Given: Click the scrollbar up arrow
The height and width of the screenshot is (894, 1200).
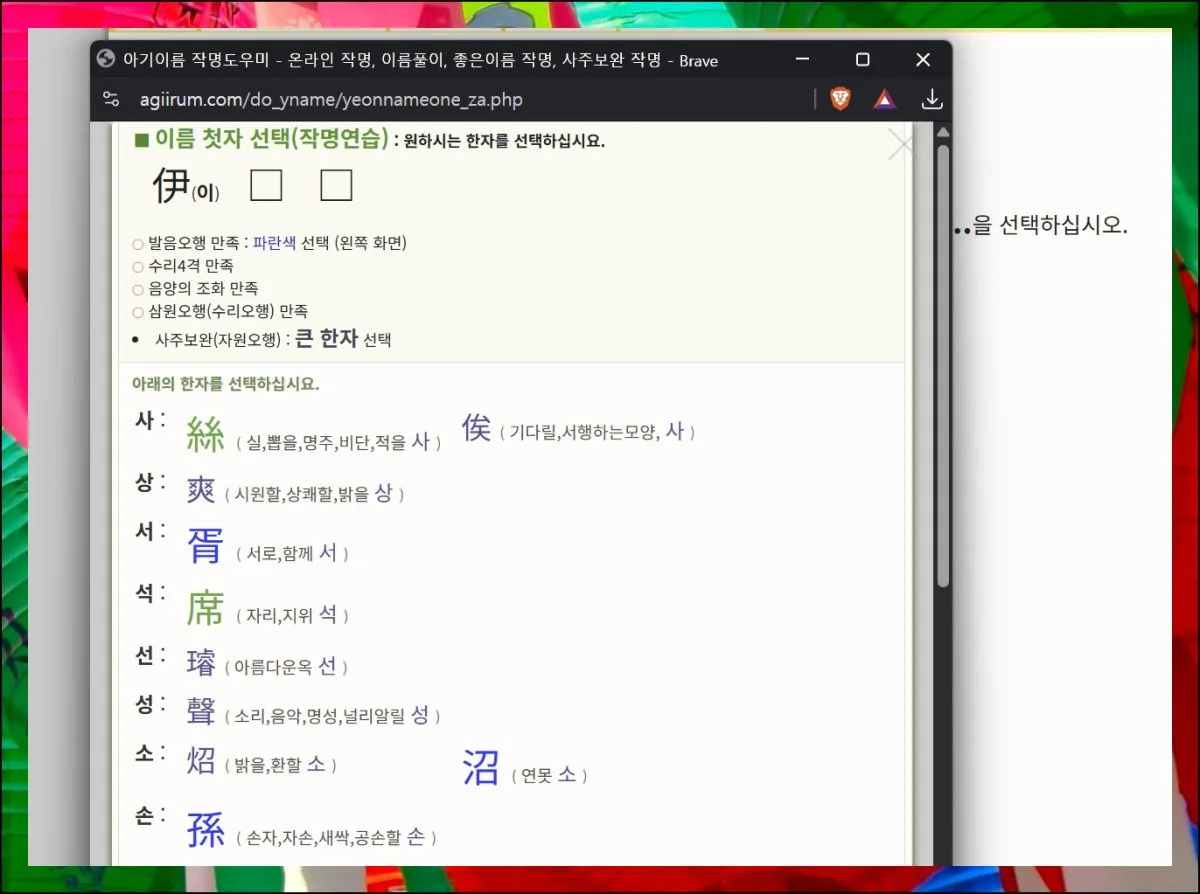Looking at the screenshot, I should pos(942,133).
